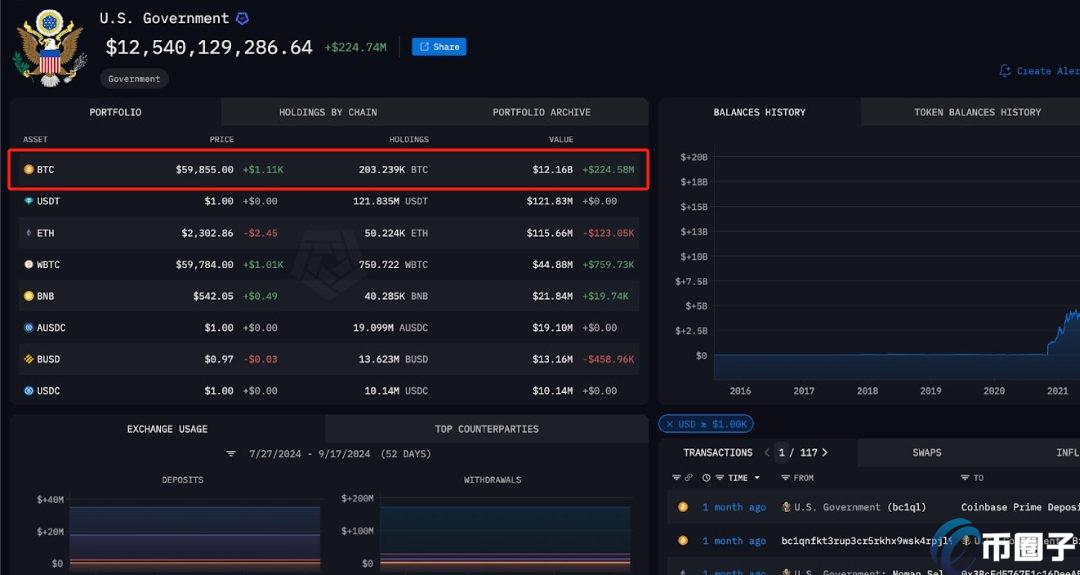Select the EXCHANGE USAGE tab
Image resolution: width=1080 pixels, height=575 pixels.
tap(167, 429)
